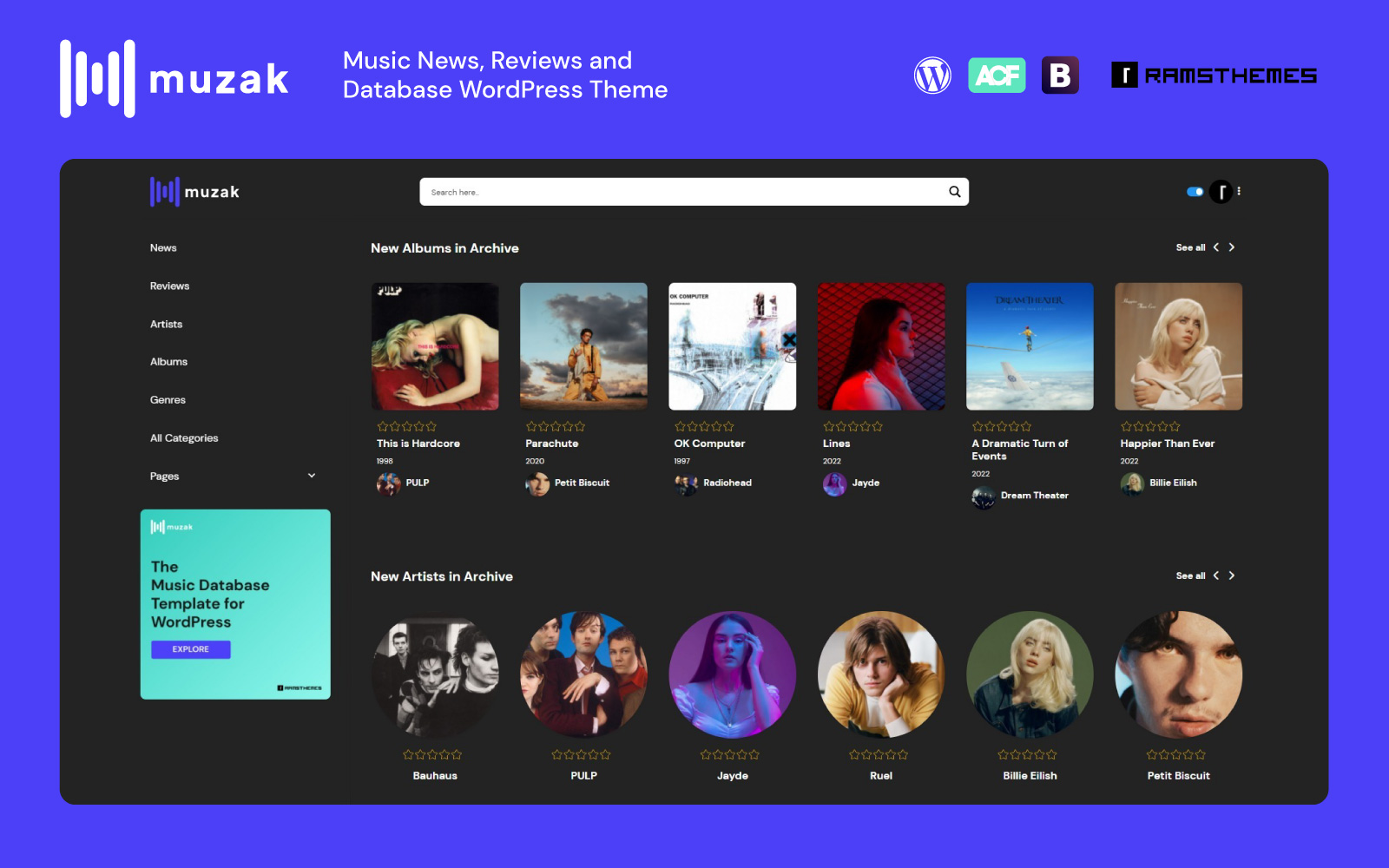The width and height of the screenshot is (1389, 868).
Task: Go to next New Albums slide
Action: point(1232,247)
